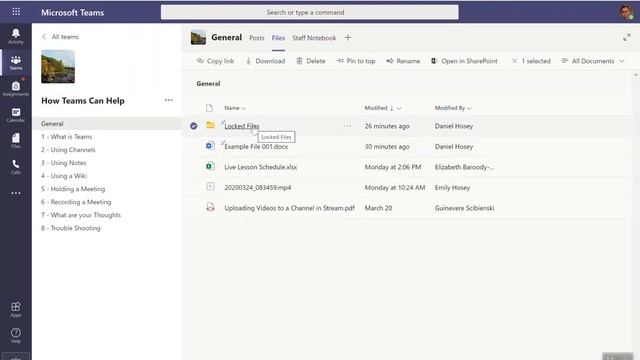The height and width of the screenshot is (360, 640).
Task: Open the Activity feed
Action: [x=16, y=36]
